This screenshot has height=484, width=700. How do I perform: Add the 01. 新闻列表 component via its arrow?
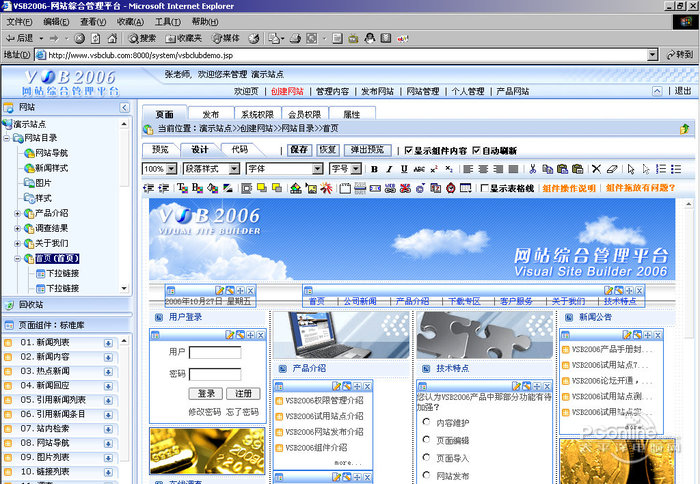tap(108, 343)
